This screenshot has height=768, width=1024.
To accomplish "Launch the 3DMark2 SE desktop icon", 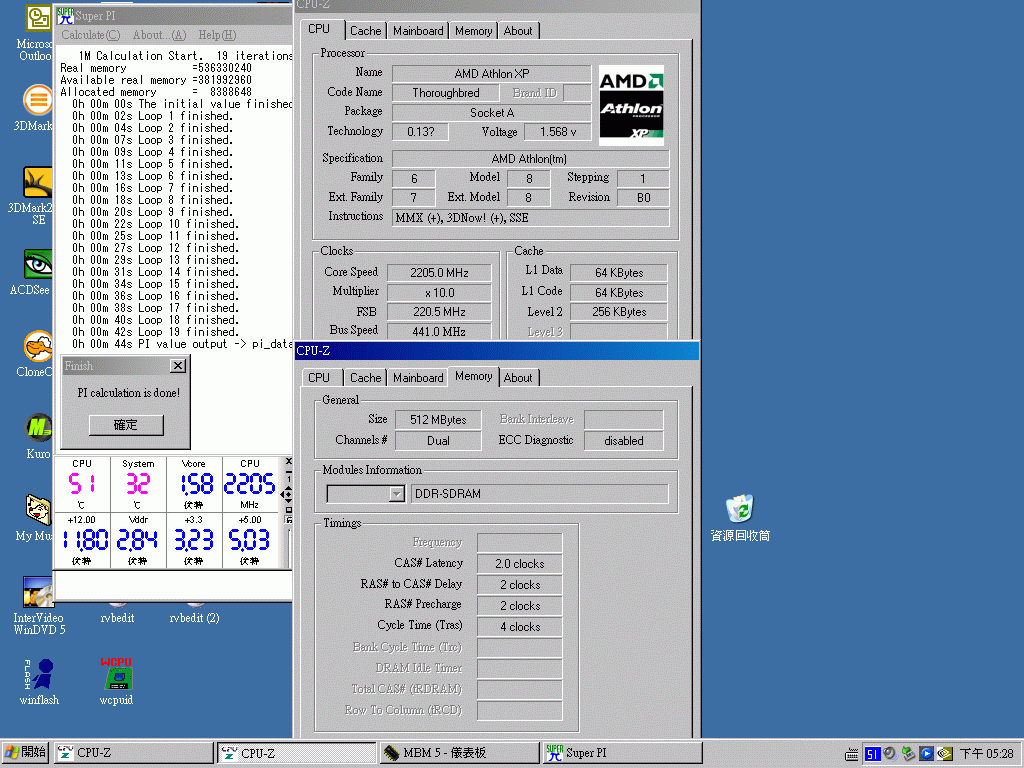I will pos(37,182).
